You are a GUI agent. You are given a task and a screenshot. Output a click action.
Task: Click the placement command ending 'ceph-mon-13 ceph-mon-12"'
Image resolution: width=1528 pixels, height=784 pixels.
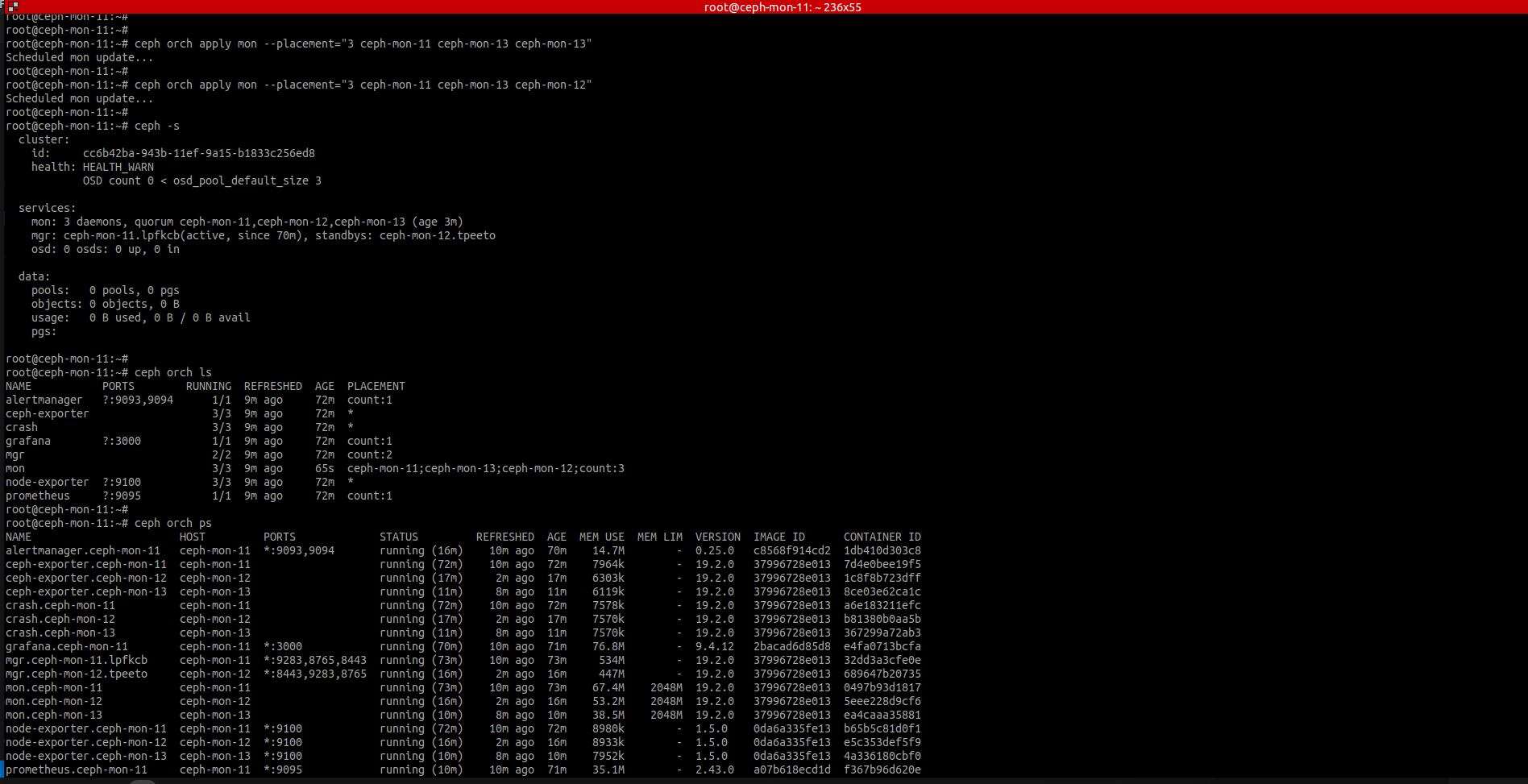(x=363, y=85)
